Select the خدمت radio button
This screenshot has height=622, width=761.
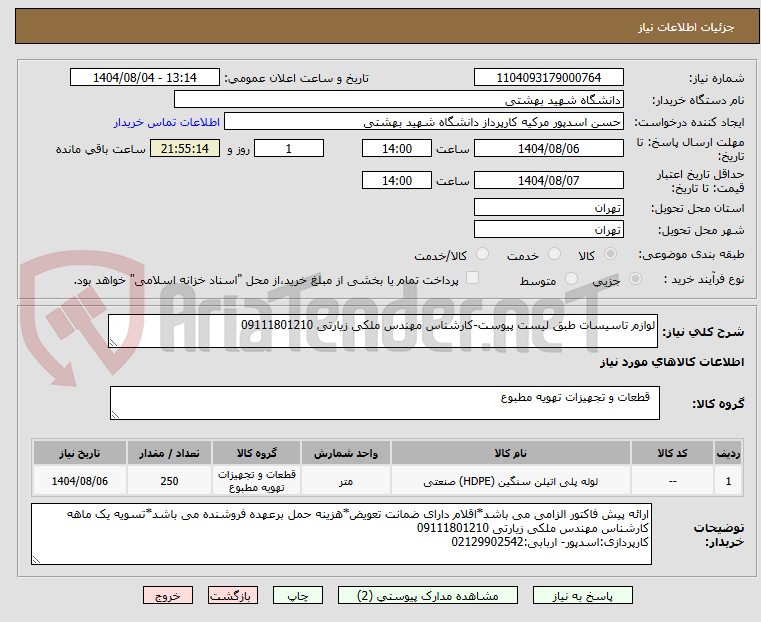(x=554, y=254)
